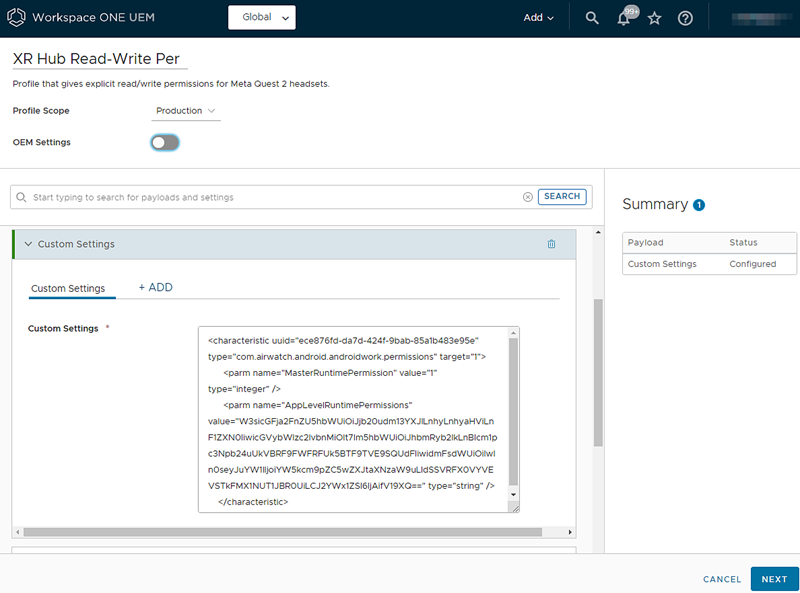Screen dimensions: 800x593
Task: Expand the Add menu
Action: click(538, 18)
